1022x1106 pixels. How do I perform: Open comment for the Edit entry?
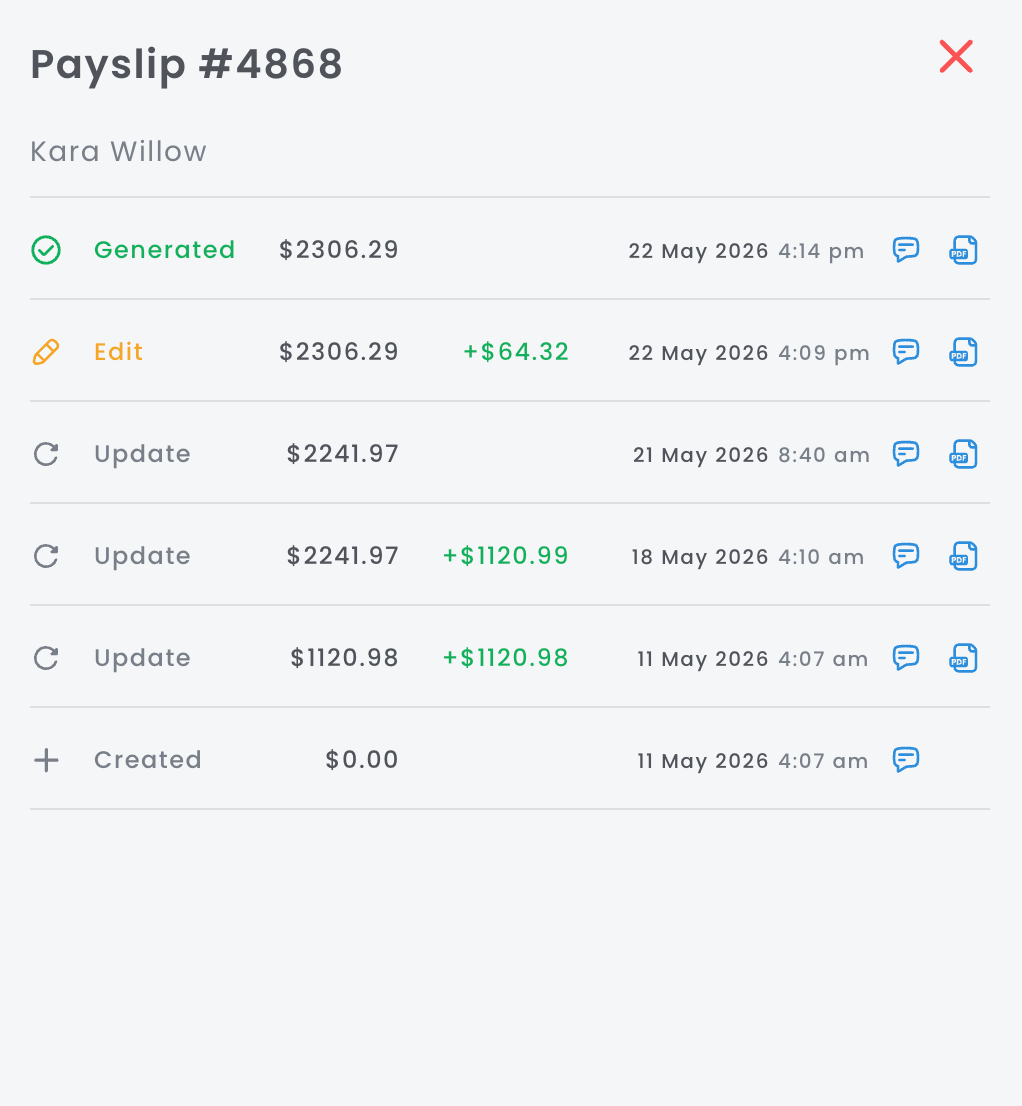(x=906, y=351)
